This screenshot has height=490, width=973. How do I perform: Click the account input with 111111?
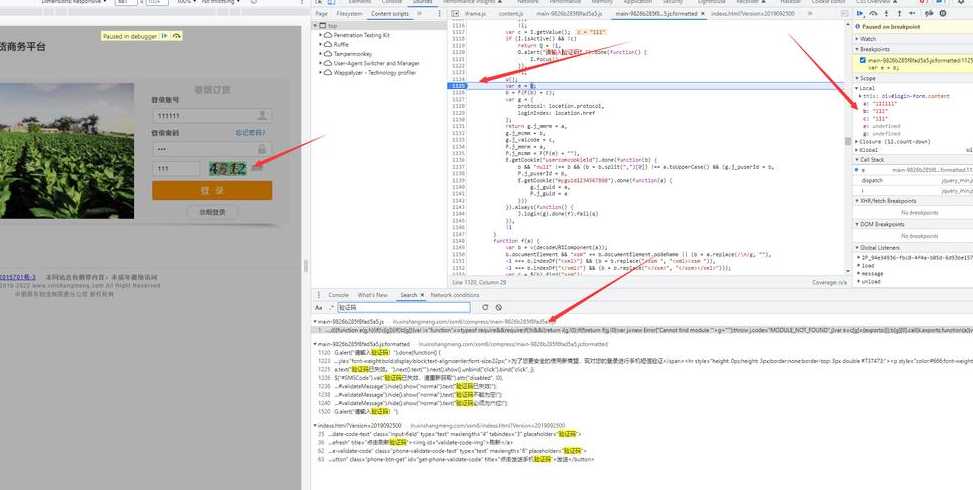(212, 116)
